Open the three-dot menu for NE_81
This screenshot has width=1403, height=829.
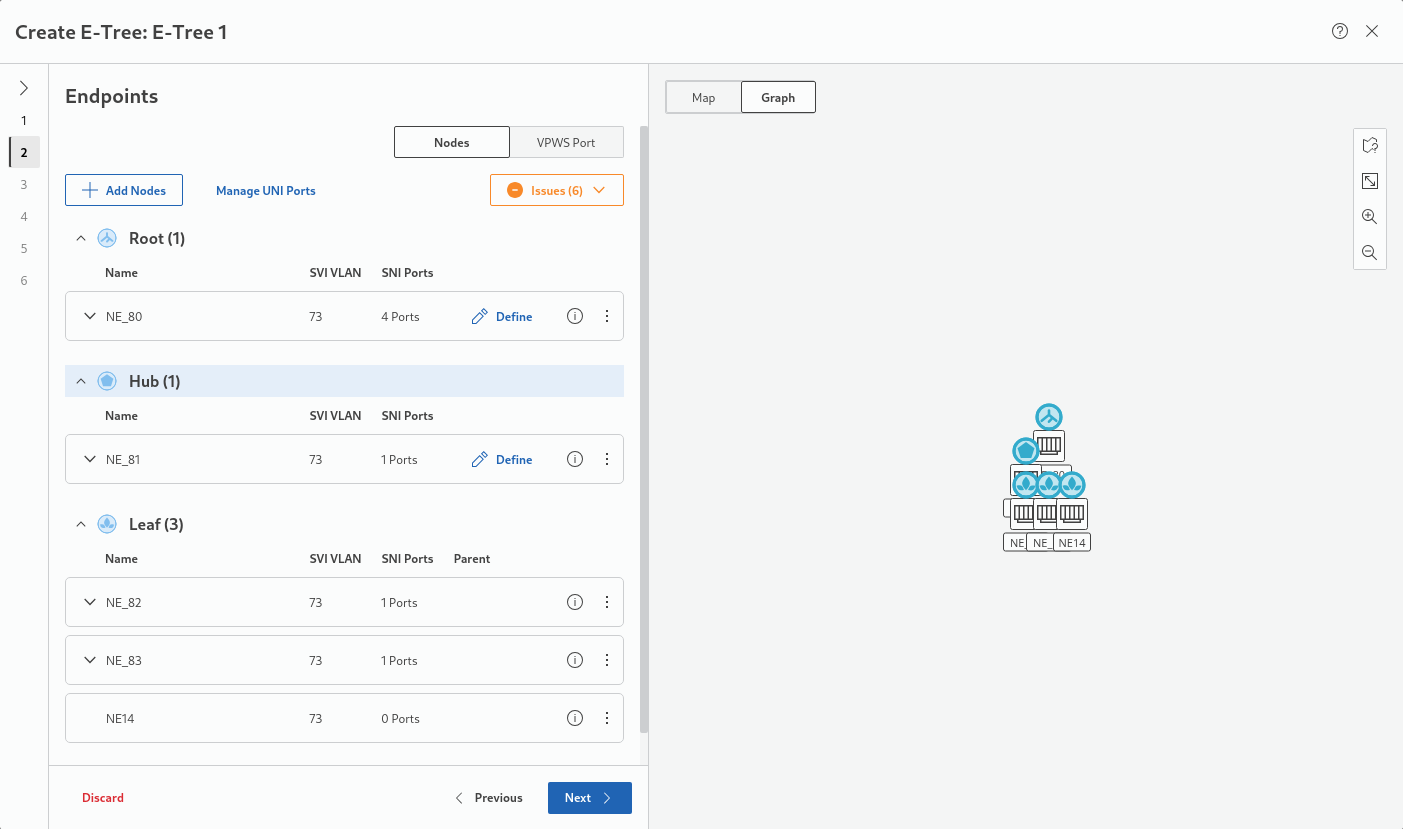pos(607,459)
